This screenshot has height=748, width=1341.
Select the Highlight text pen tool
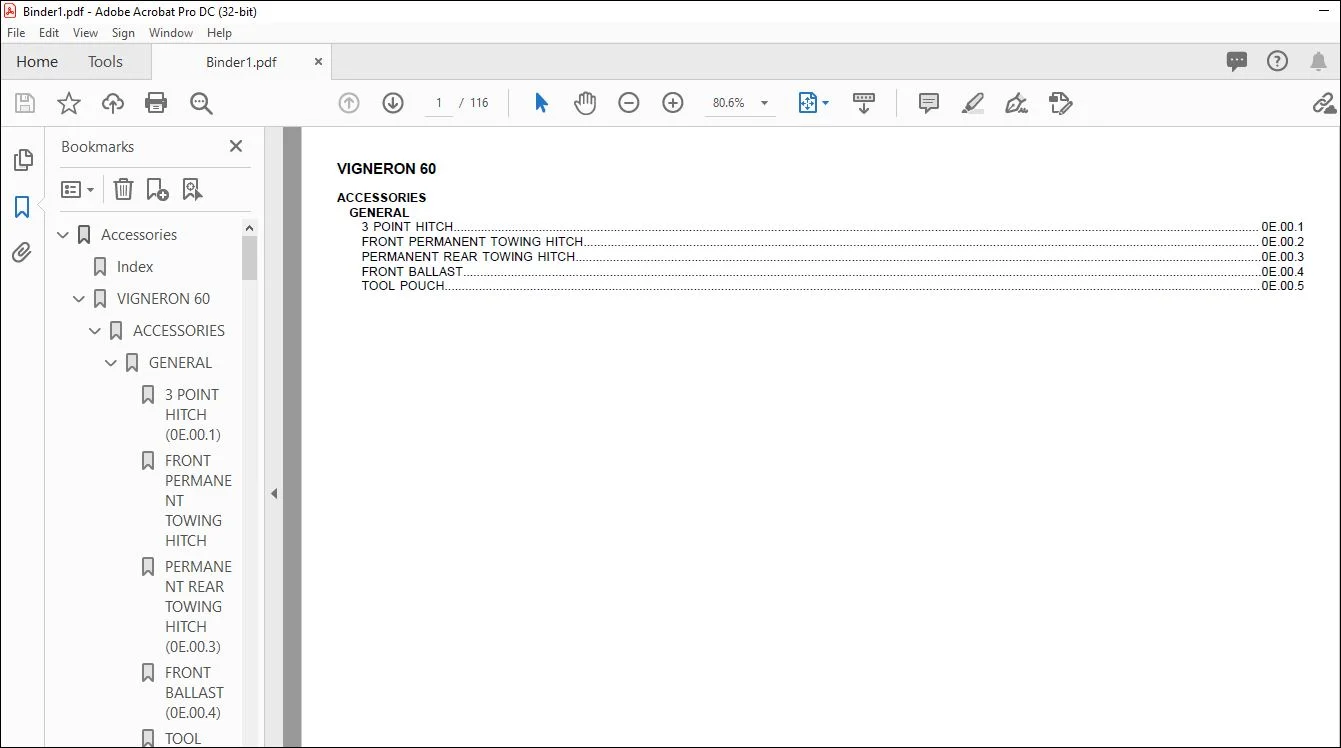click(x=973, y=103)
